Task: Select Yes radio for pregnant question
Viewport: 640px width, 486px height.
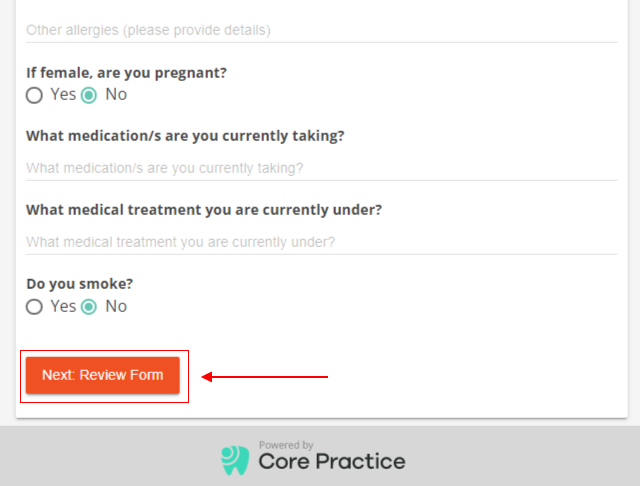Action: [34, 95]
